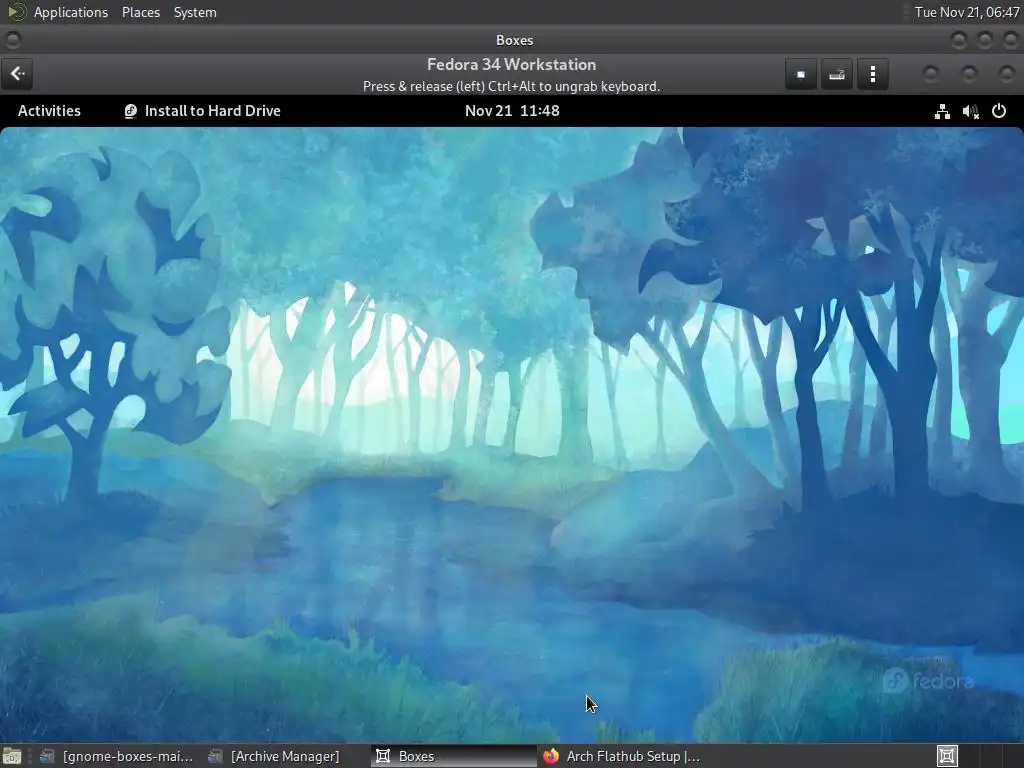The height and width of the screenshot is (768, 1024).
Task: Open the three-dot menu in Boxes header
Action: tap(872, 74)
